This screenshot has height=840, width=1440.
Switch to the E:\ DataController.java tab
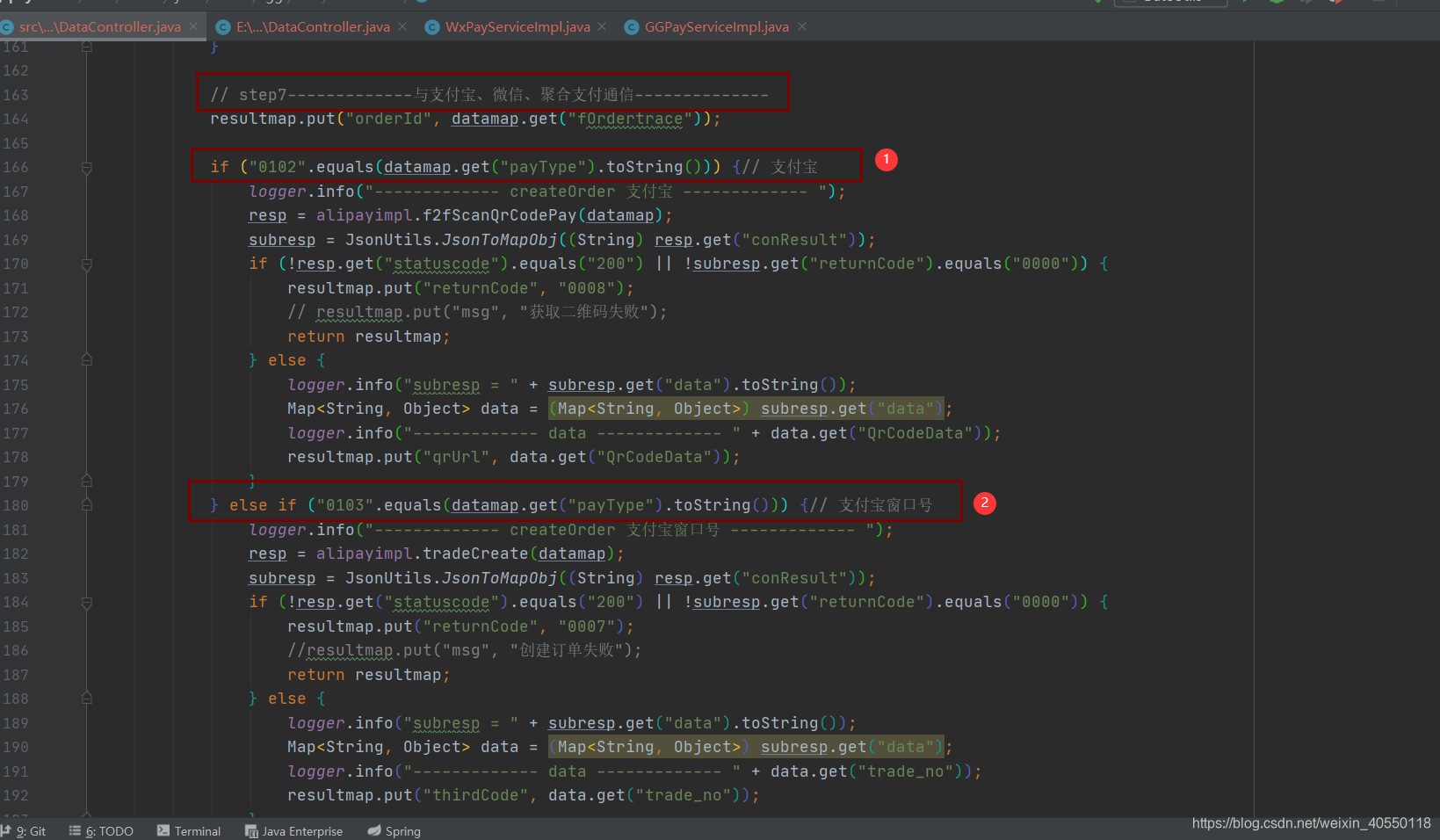point(313,27)
